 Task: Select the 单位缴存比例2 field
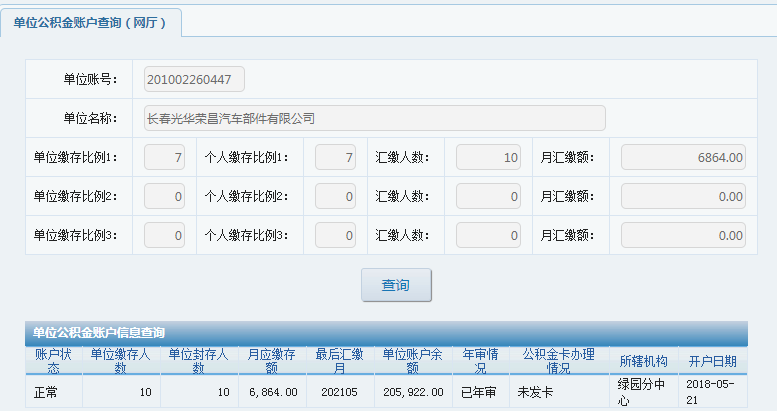point(165,196)
